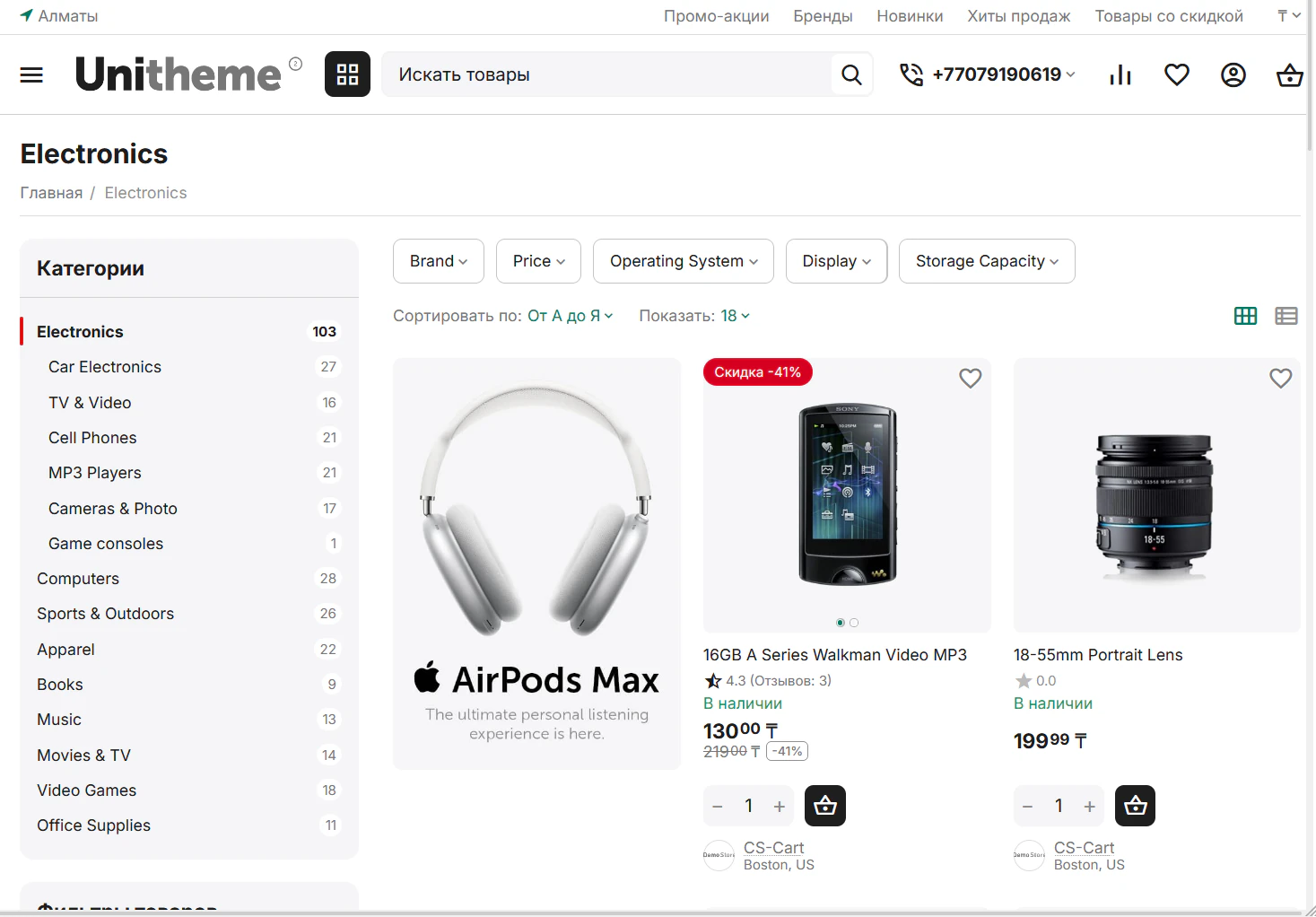Screen dimensions: 1316x917
Task: Open the catalog grid menu button
Action: pos(347,74)
